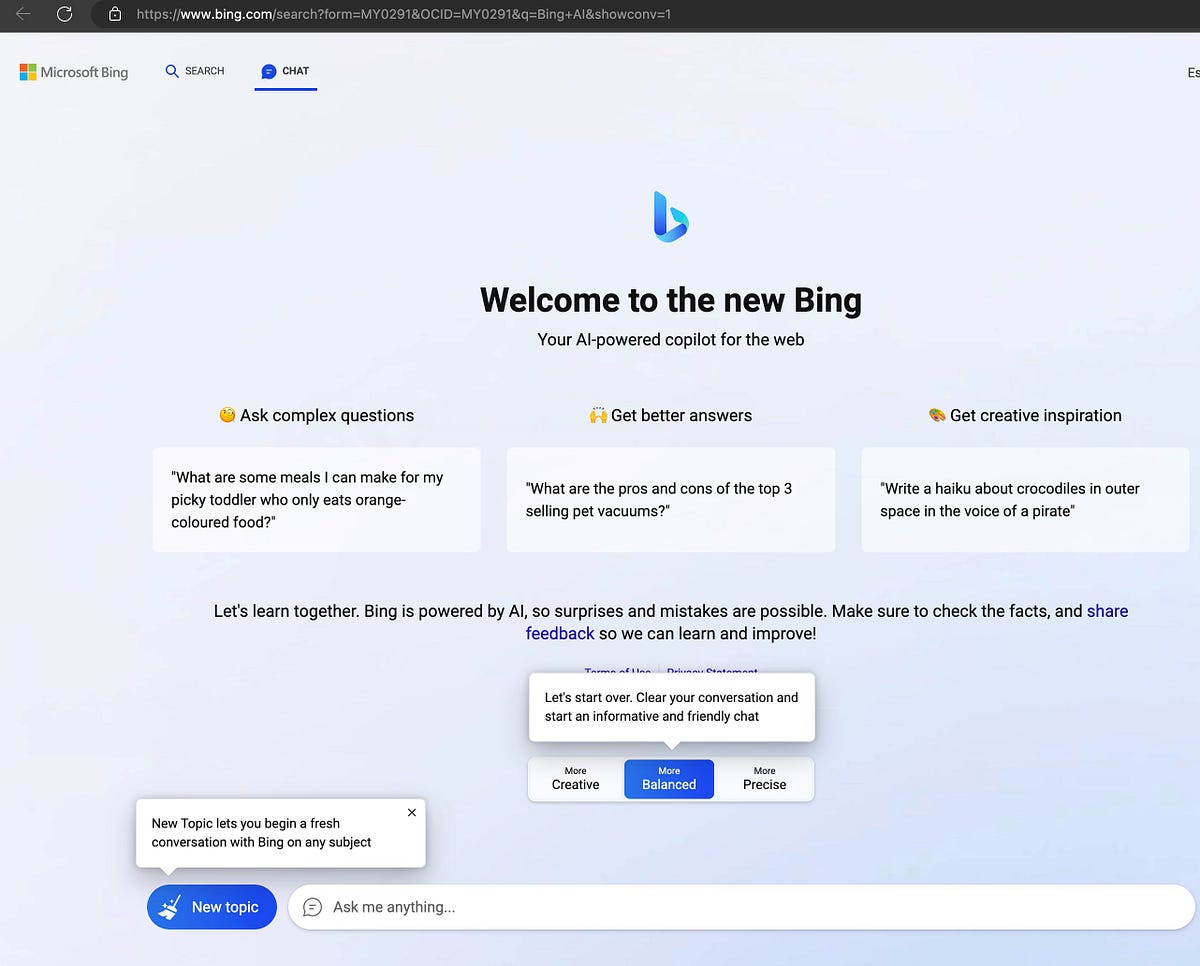1200x966 pixels.
Task: Select the magnifying glass Search icon
Action: pos(172,71)
